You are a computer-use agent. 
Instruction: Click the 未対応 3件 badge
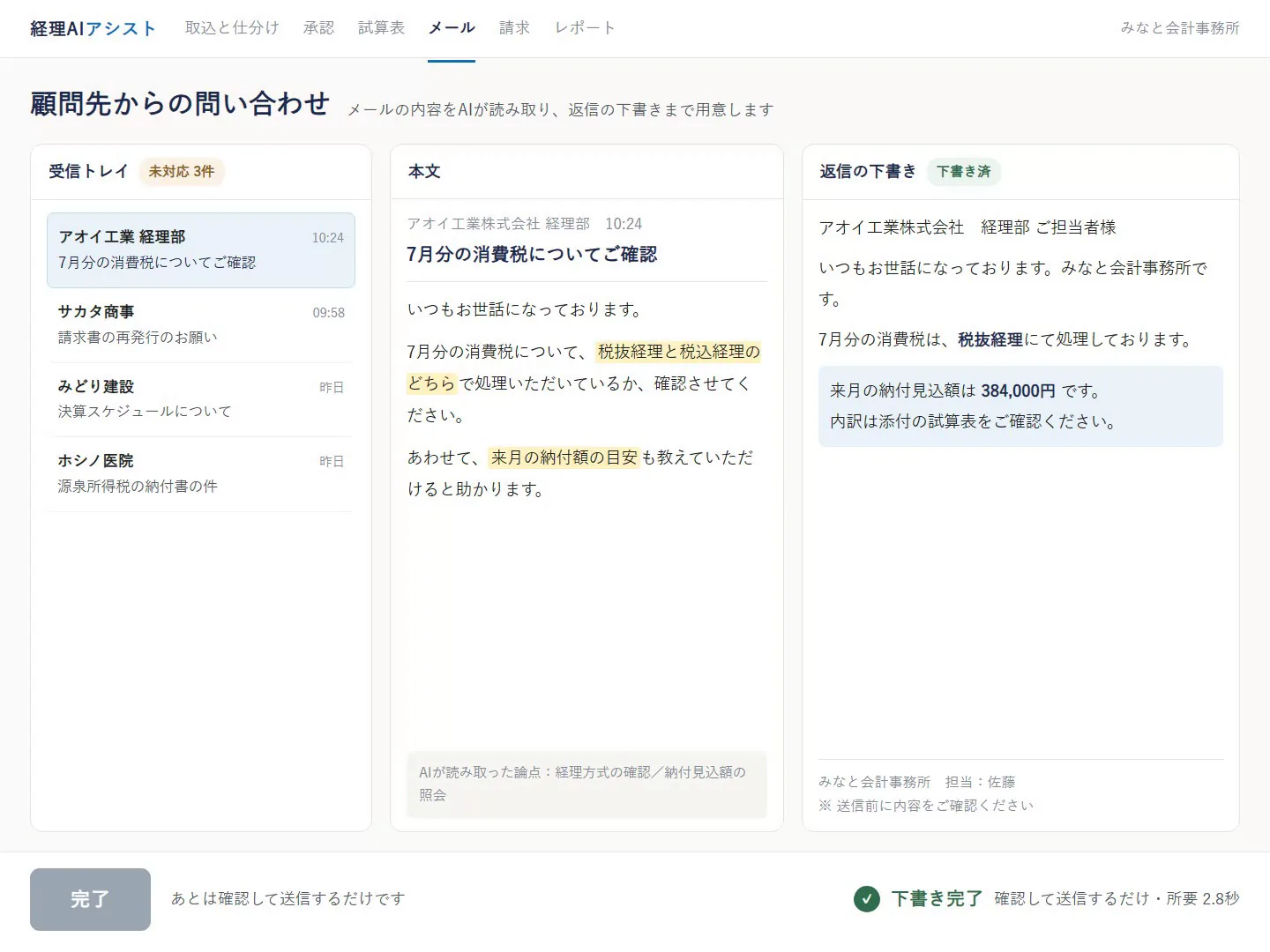coord(182,172)
